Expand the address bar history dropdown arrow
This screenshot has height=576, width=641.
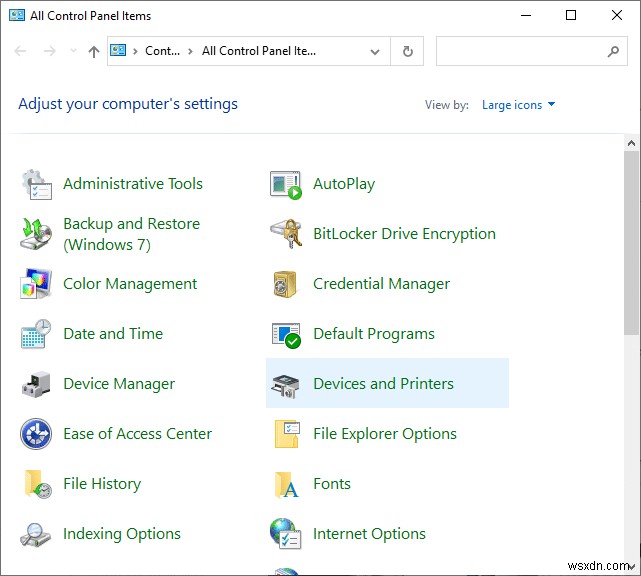click(x=375, y=52)
